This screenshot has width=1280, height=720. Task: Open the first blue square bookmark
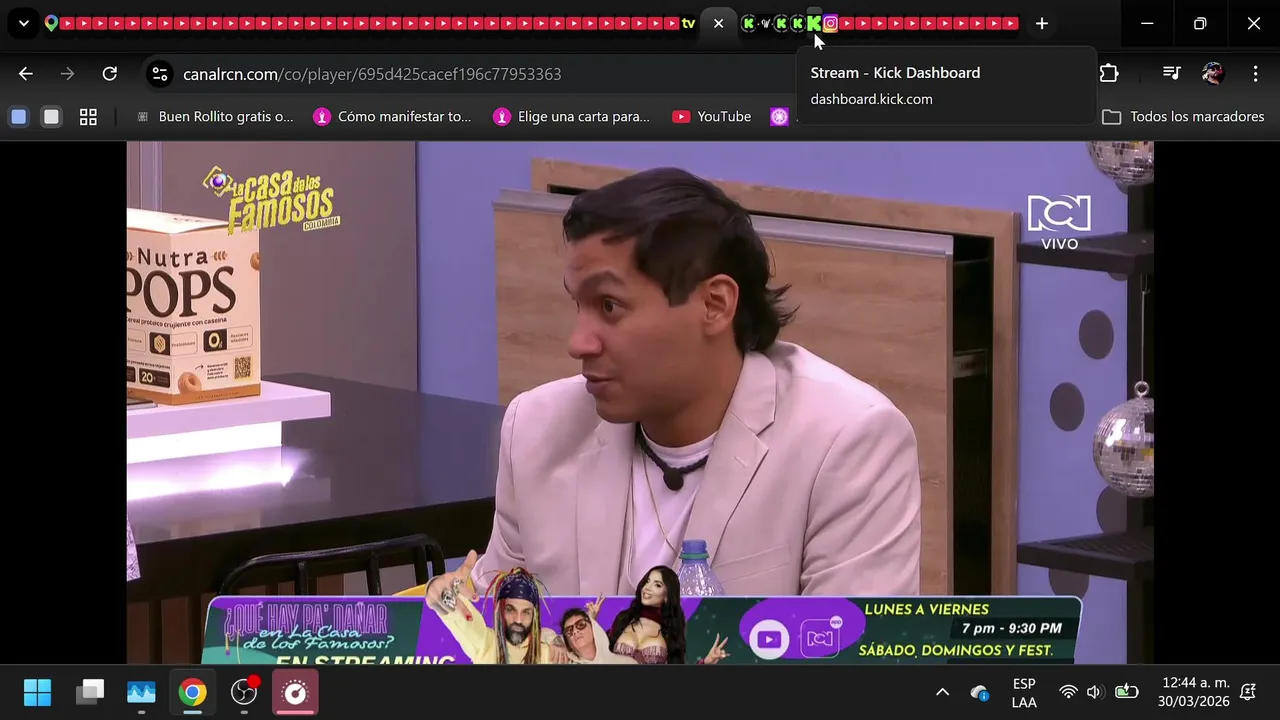coord(19,117)
